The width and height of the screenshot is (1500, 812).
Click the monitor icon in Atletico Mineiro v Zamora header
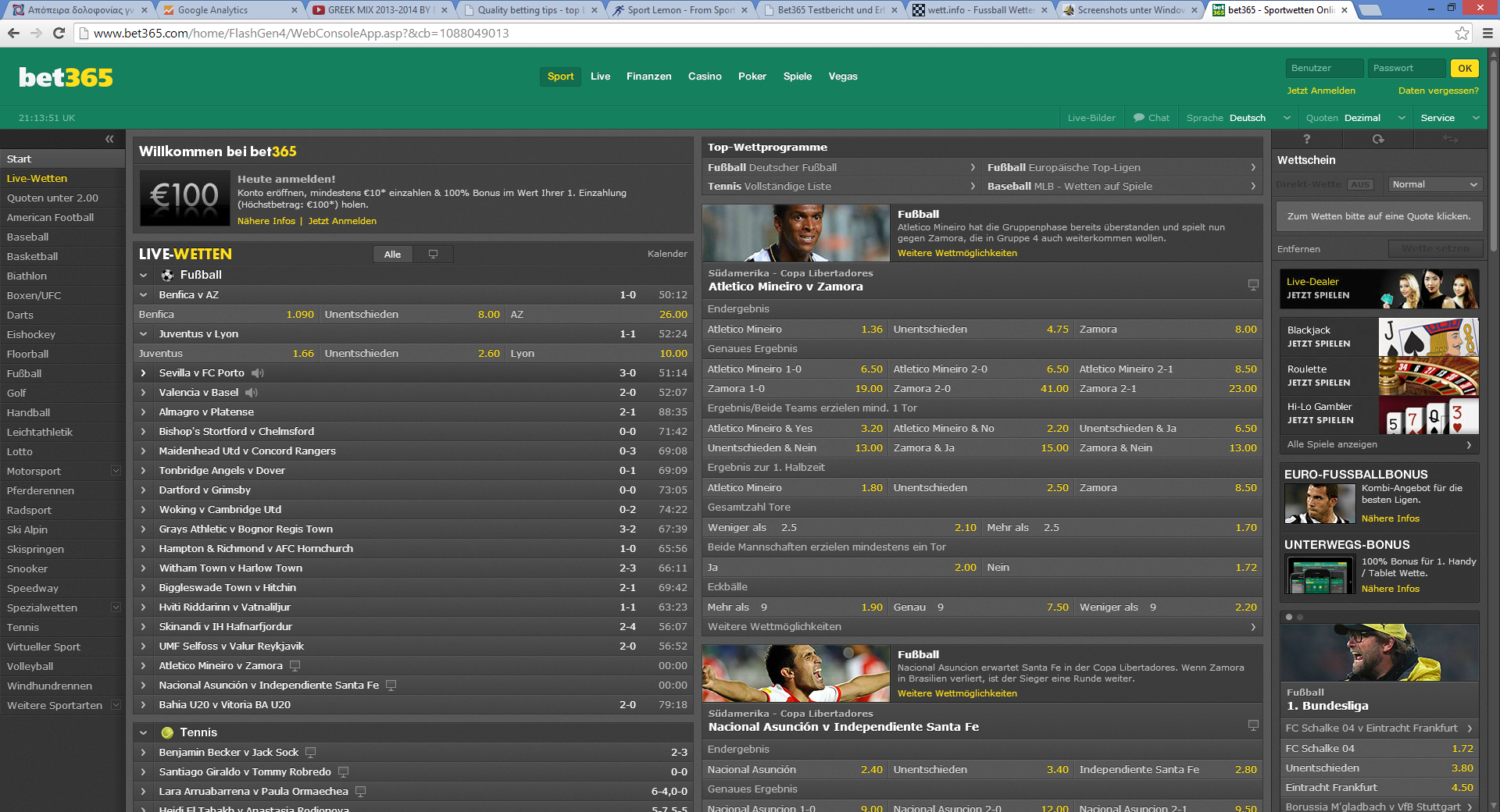point(1253,286)
